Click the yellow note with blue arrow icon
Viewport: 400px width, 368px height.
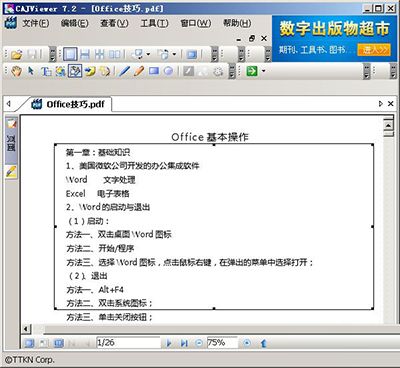90,71
